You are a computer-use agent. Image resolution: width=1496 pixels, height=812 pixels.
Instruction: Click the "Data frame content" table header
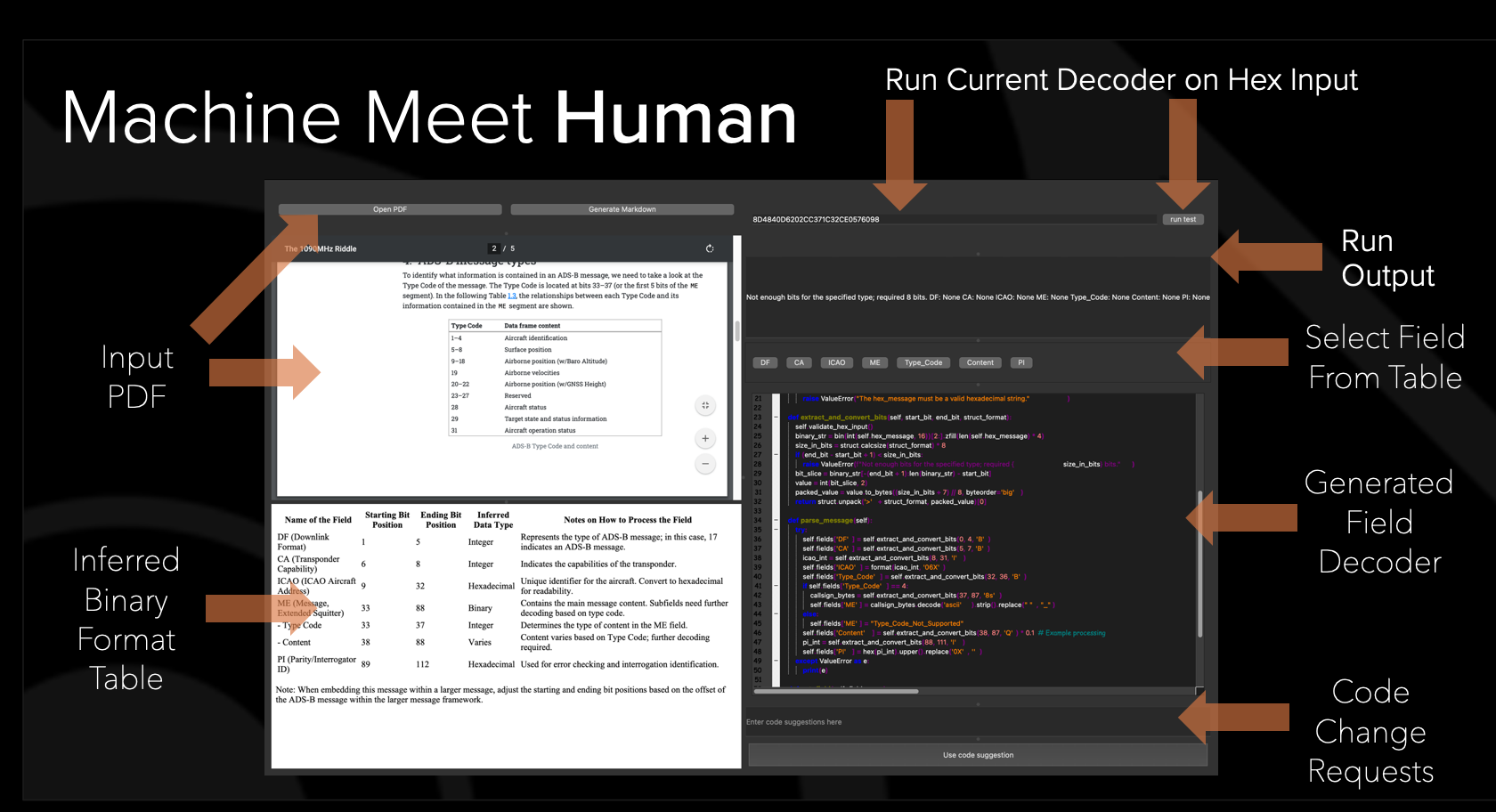pos(533,326)
